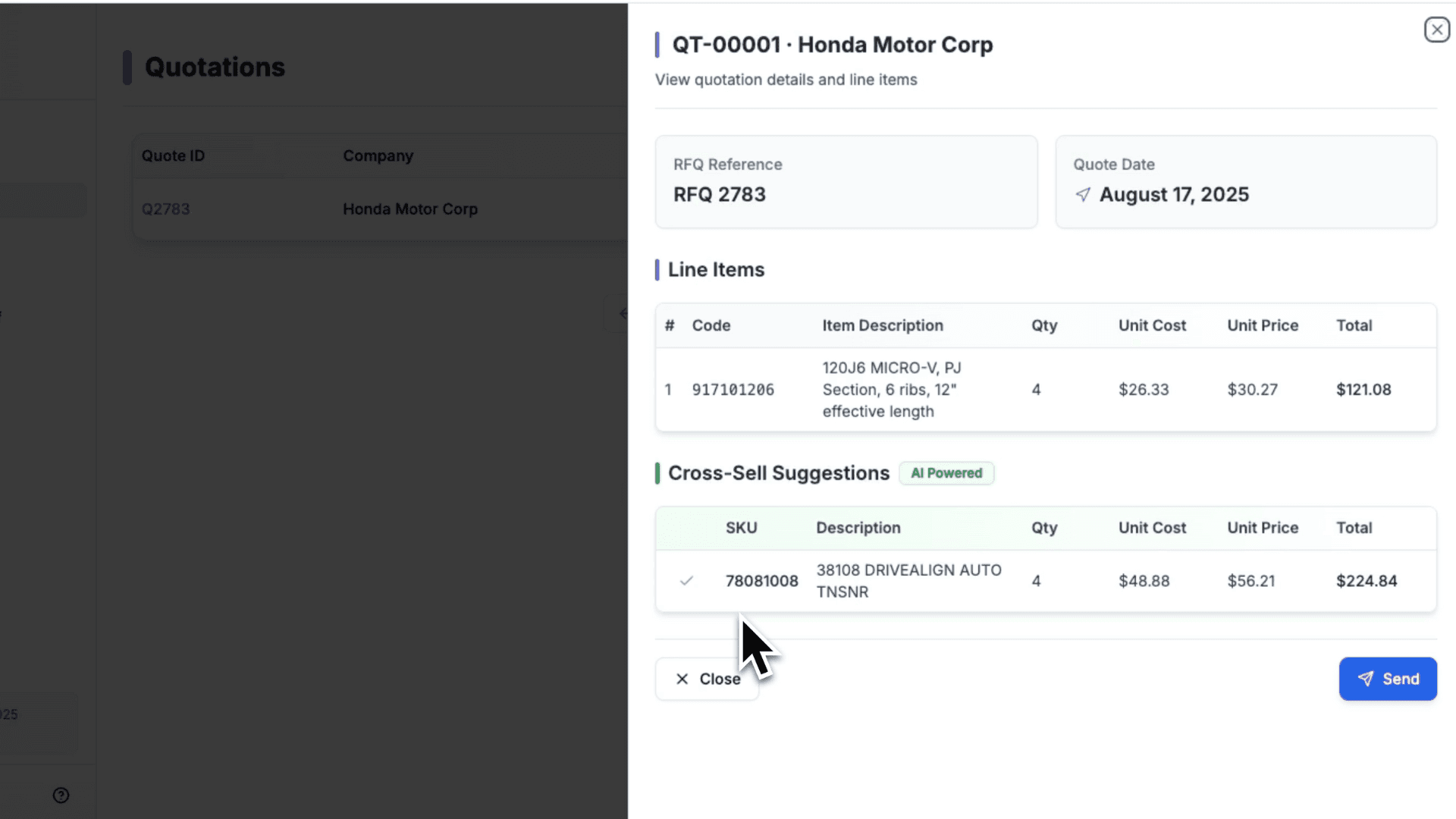1456x819 pixels.
Task: Click the August 17, 2025 quote date
Action: pos(1173,195)
